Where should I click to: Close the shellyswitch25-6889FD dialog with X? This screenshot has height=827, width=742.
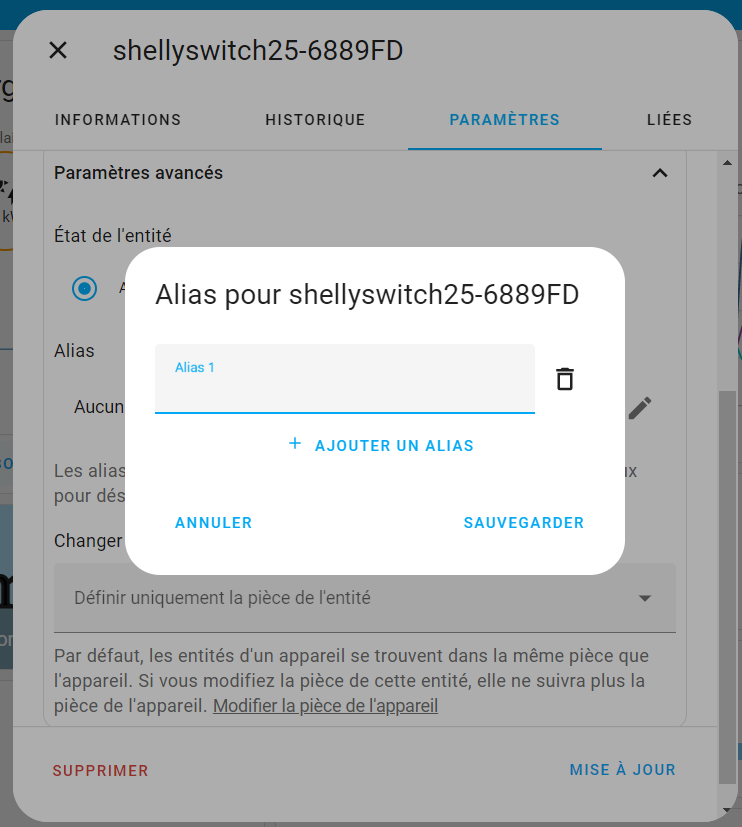[58, 51]
